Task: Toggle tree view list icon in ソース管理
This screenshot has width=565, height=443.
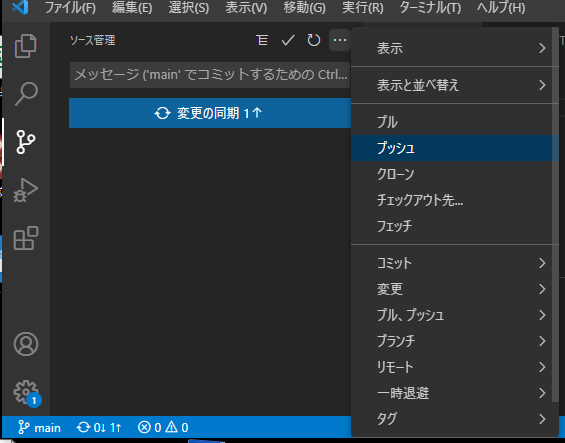Action: click(x=262, y=40)
